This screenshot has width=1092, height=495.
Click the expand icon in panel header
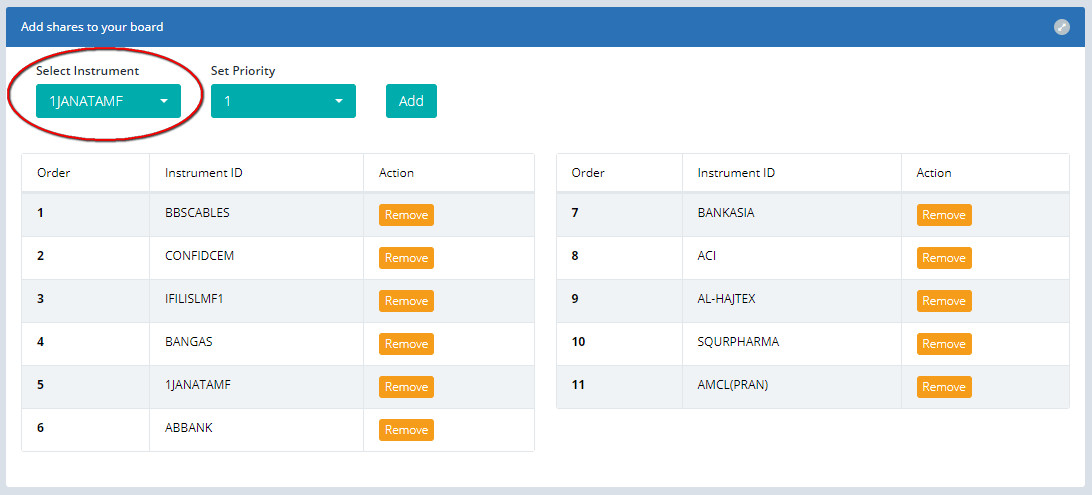[1062, 27]
